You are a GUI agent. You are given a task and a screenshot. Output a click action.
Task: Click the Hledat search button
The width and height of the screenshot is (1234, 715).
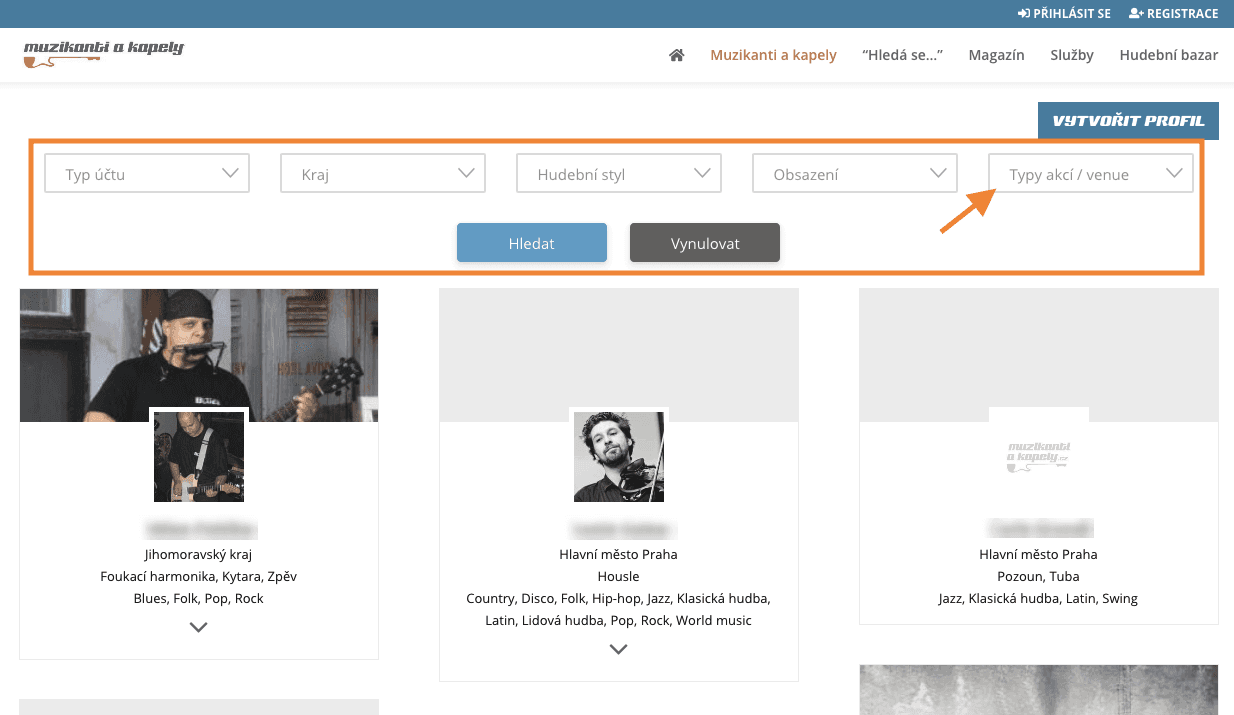pos(532,243)
